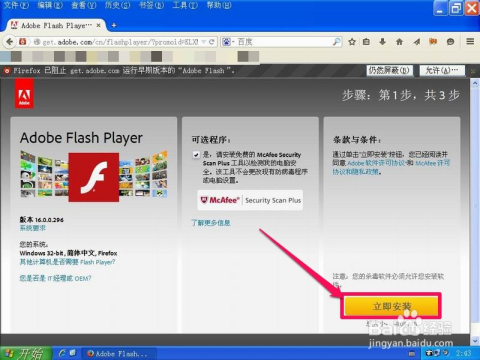The width and height of the screenshot is (480, 360).
Task: Go back with the back arrow
Action: [9, 42]
